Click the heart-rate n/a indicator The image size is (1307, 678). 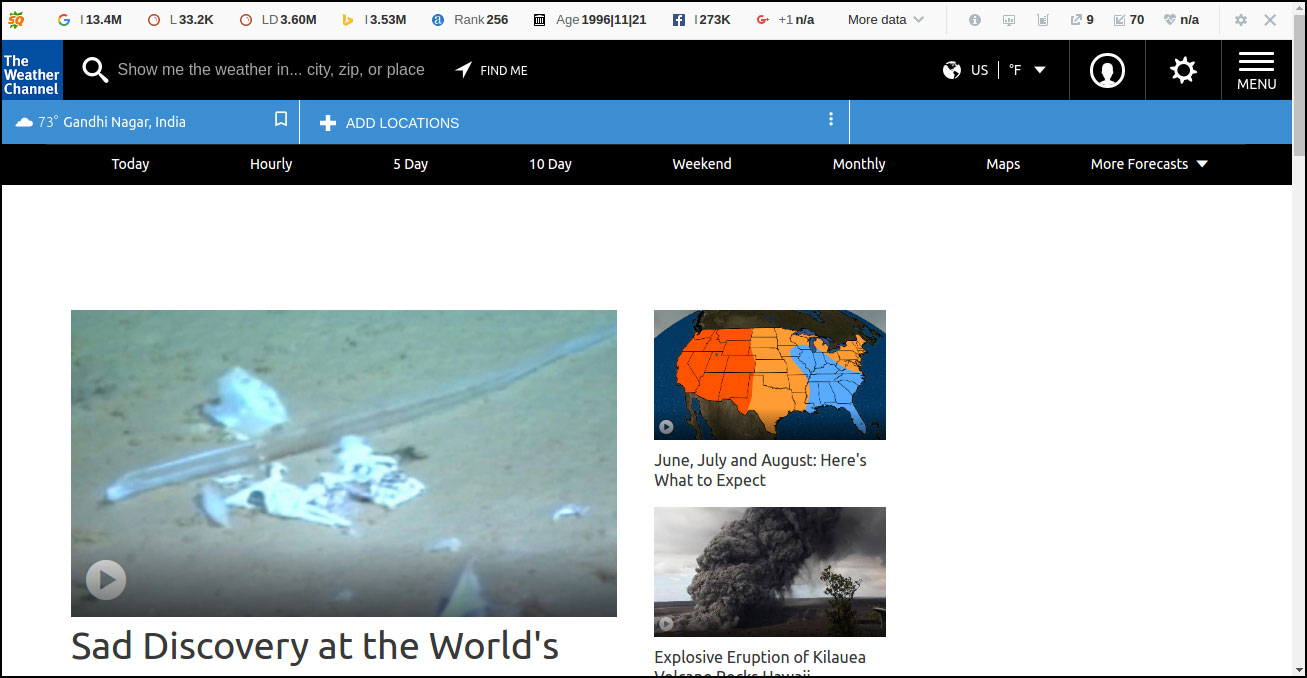(1181, 19)
